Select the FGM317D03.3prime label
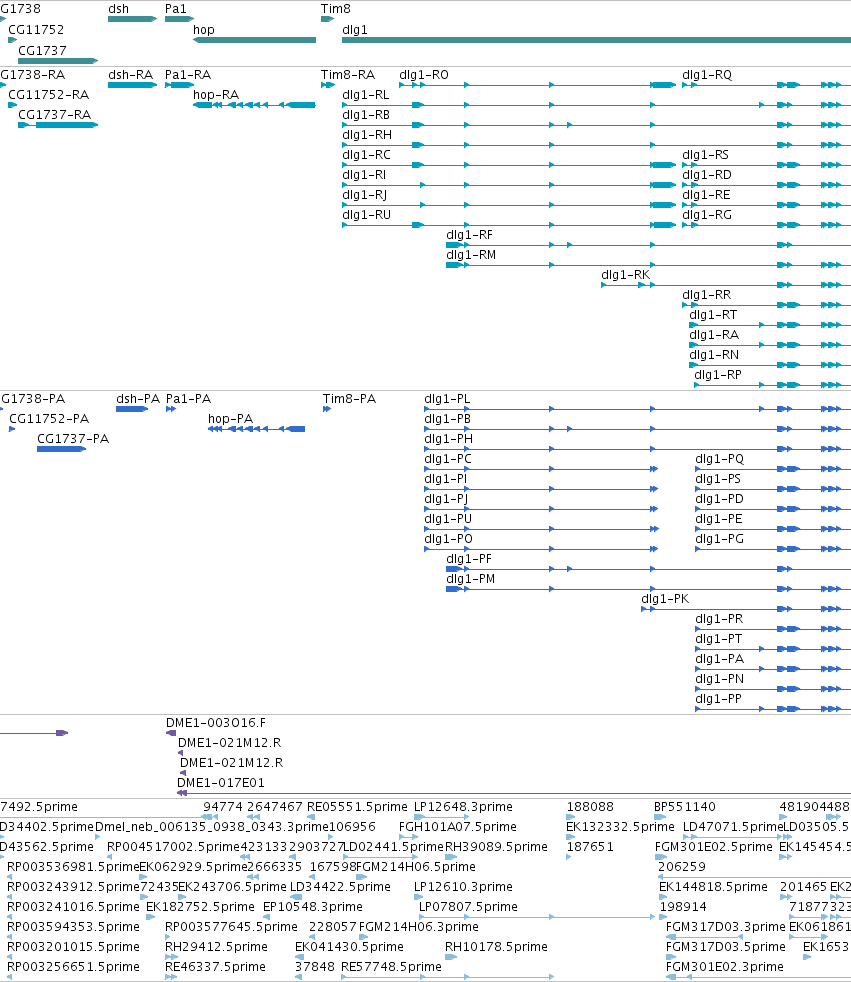This screenshot has height=982, width=851. (x=725, y=928)
